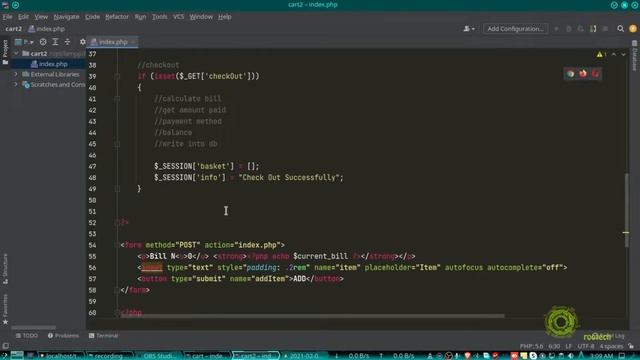The width and height of the screenshot is (640, 360).
Task: Open Project panel settings gear
Action: click(82, 42)
